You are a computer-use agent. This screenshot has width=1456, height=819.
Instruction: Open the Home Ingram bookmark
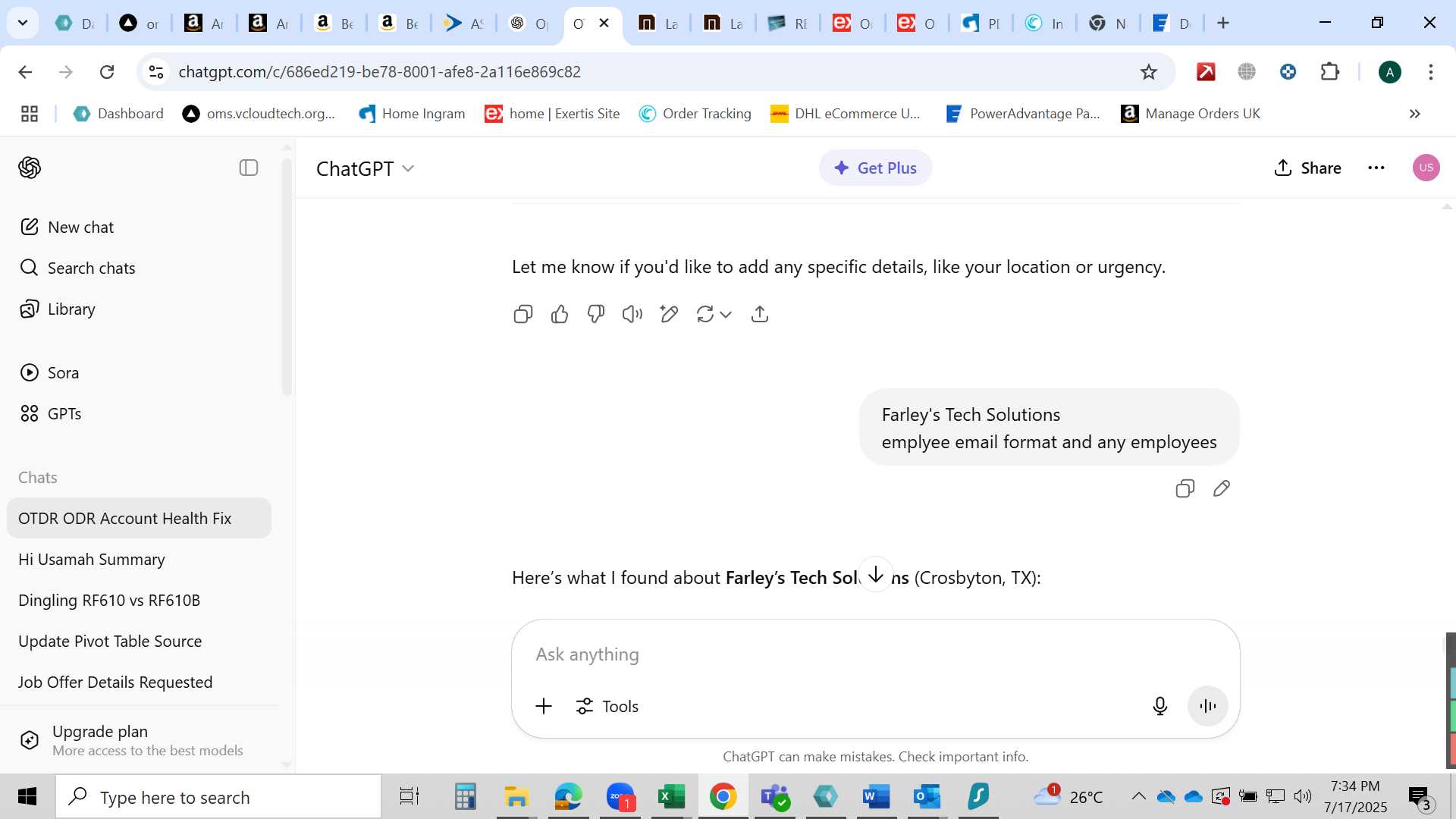point(413,114)
